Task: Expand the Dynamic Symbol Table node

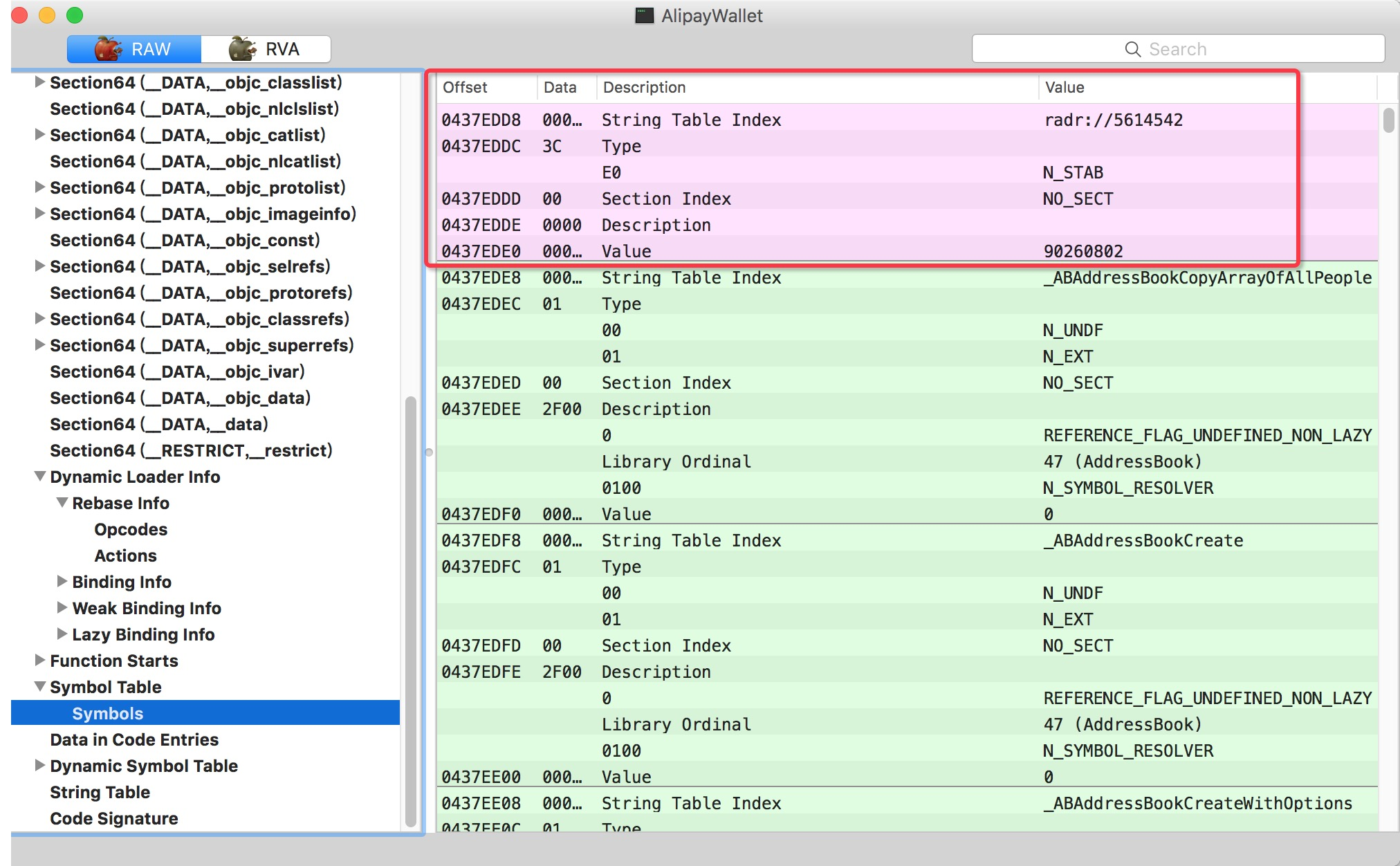Action: pos(40,766)
